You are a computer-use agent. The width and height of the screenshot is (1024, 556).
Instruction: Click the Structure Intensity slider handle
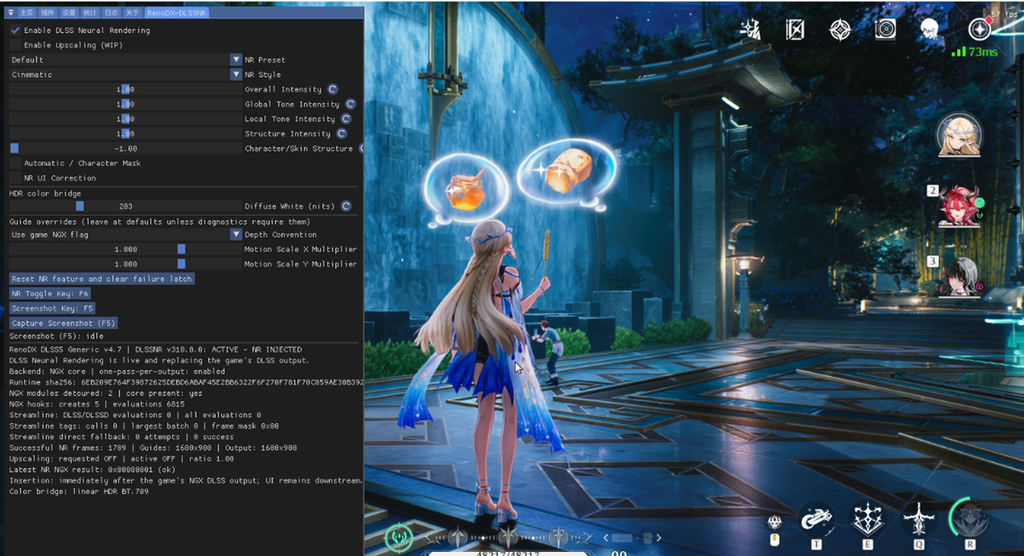125,133
